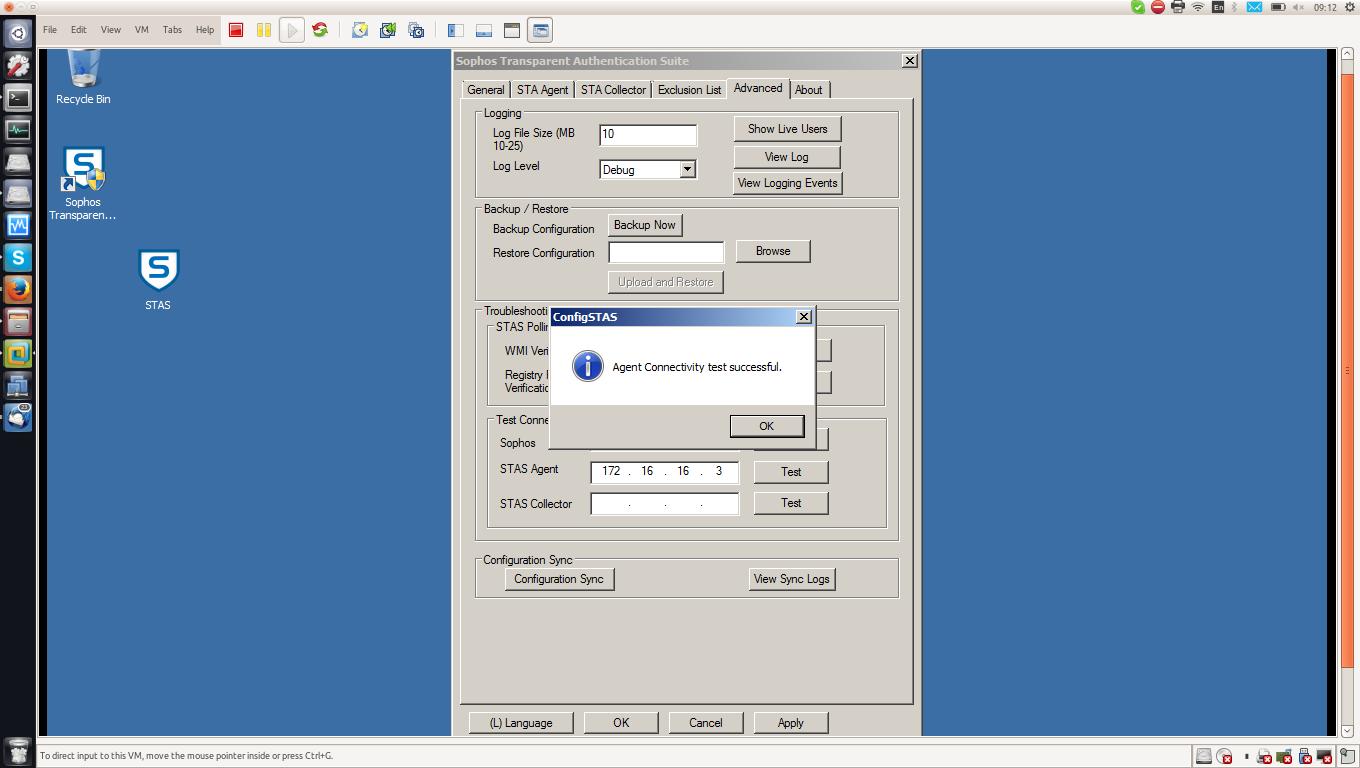The width and height of the screenshot is (1360, 768).
Task: Click the View Log button
Action: pos(787,157)
